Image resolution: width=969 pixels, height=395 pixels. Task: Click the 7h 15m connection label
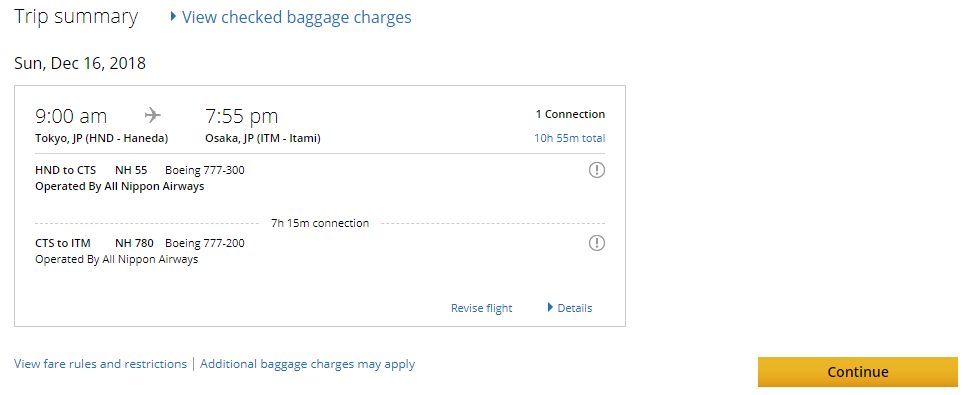(320, 223)
